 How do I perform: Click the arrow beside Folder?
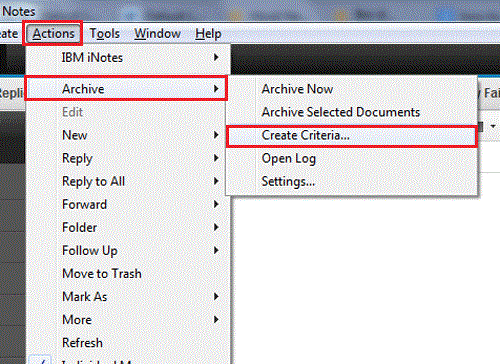pos(216,227)
